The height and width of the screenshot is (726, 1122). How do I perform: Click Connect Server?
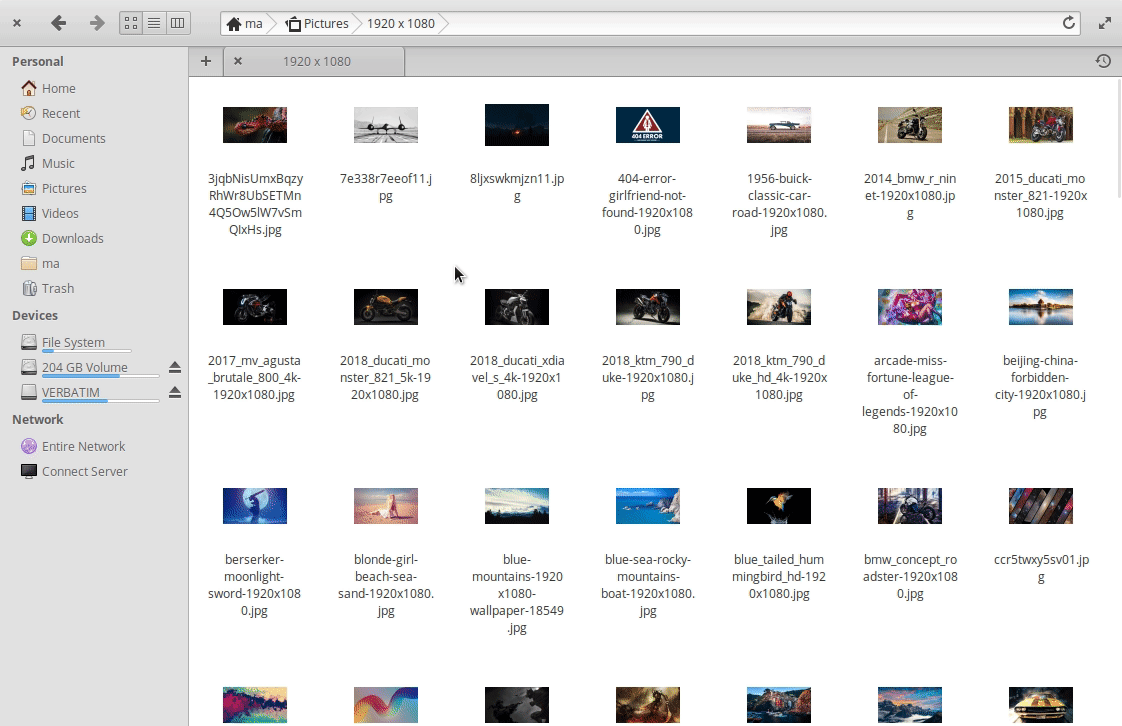pos(74,471)
